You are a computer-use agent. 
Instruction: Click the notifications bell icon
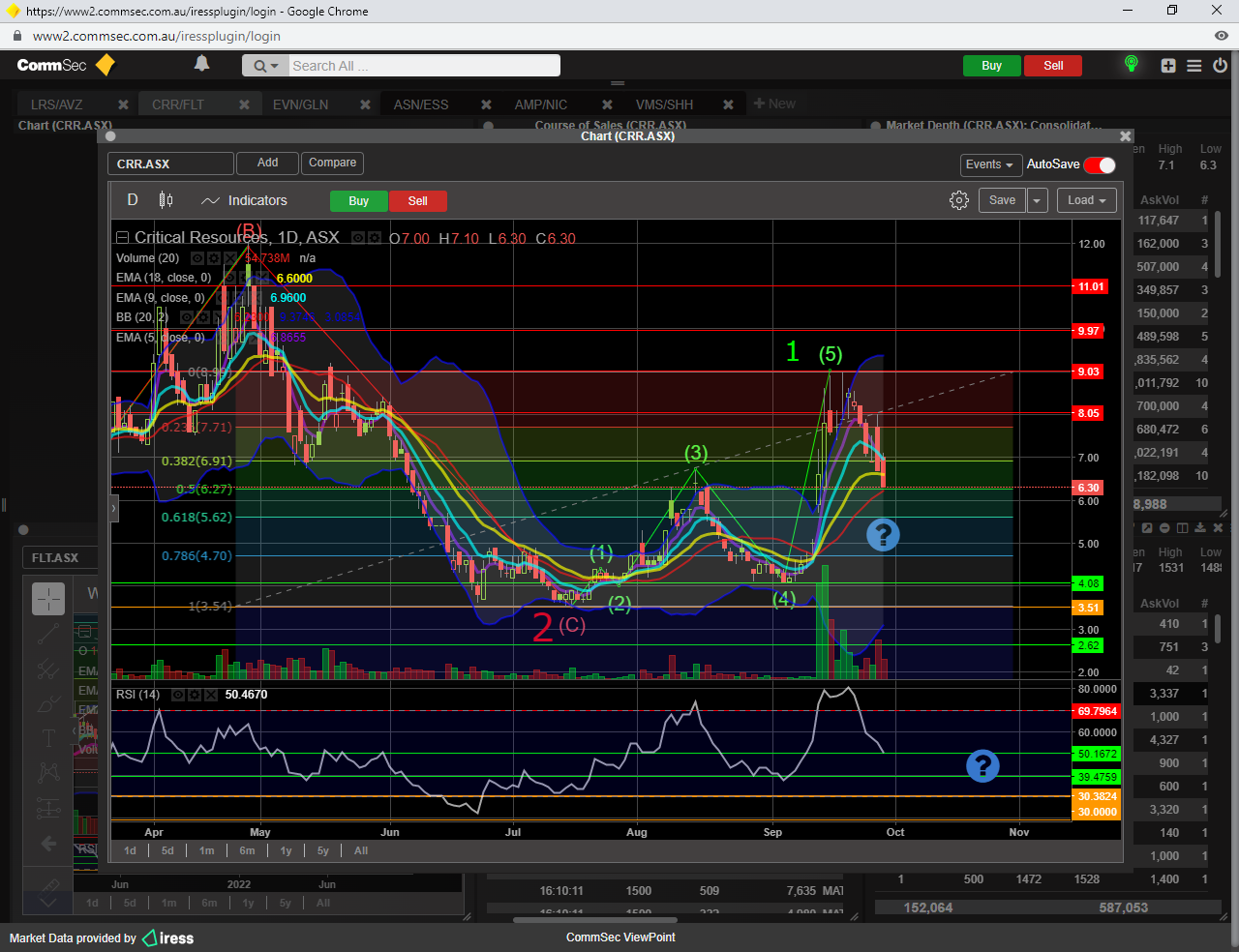(x=201, y=64)
